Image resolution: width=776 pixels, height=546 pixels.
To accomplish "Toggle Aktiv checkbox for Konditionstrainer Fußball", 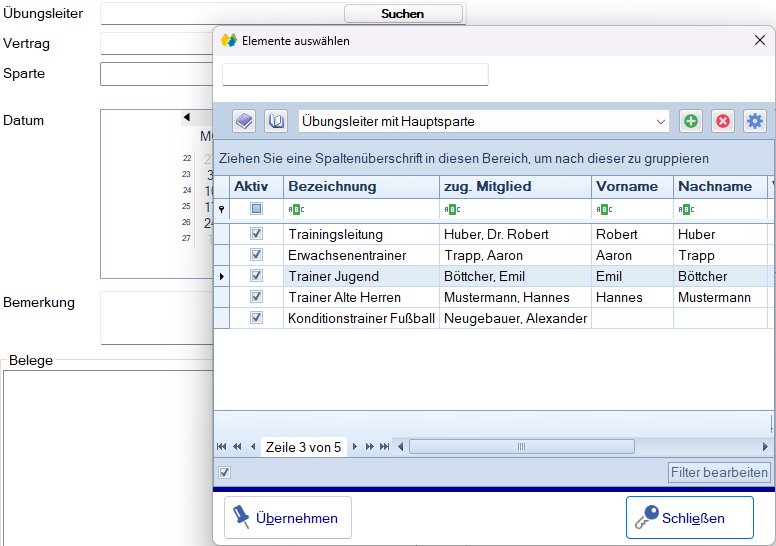I will 256,318.
